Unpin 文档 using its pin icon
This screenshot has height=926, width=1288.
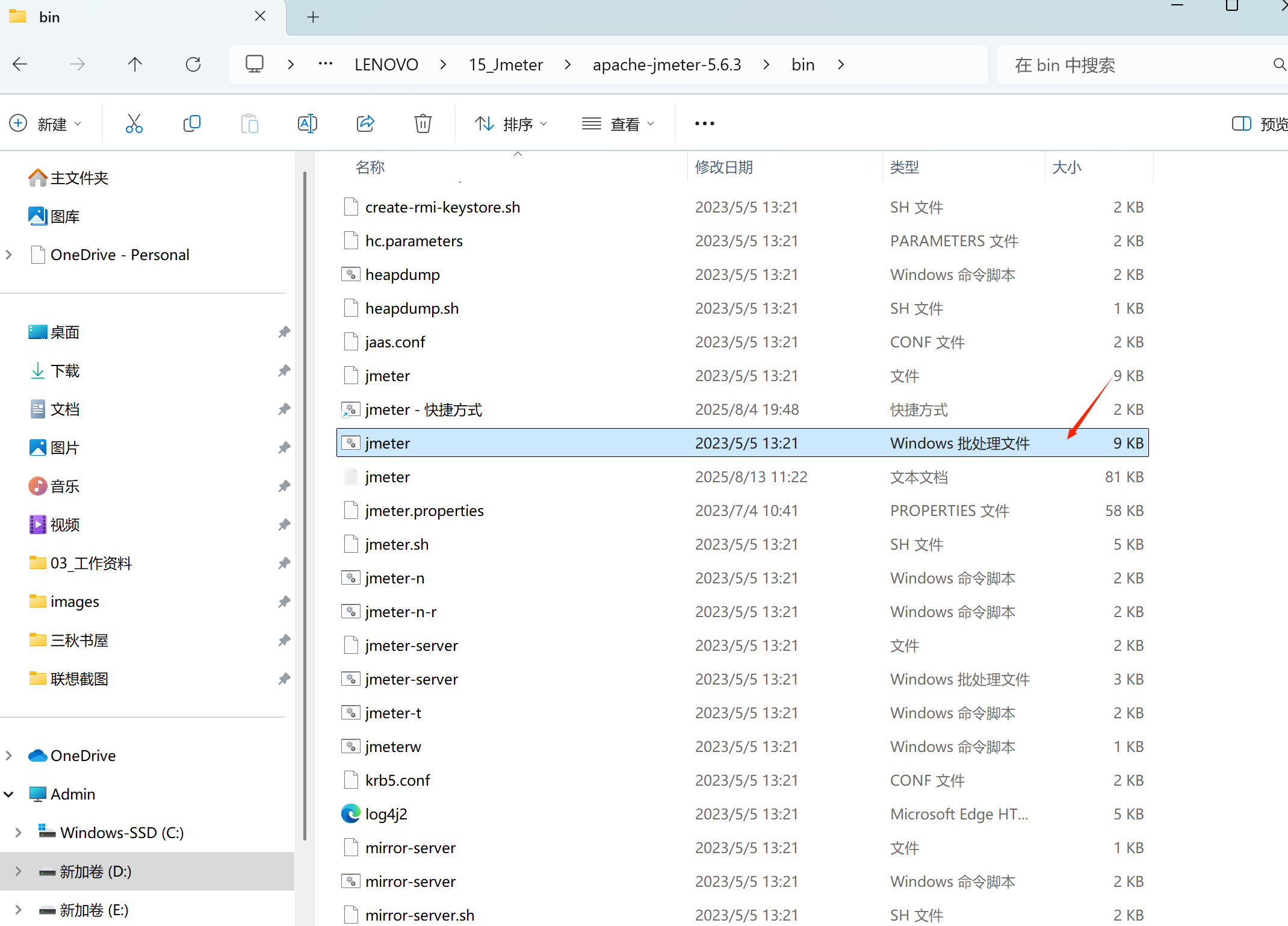coord(284,409)
